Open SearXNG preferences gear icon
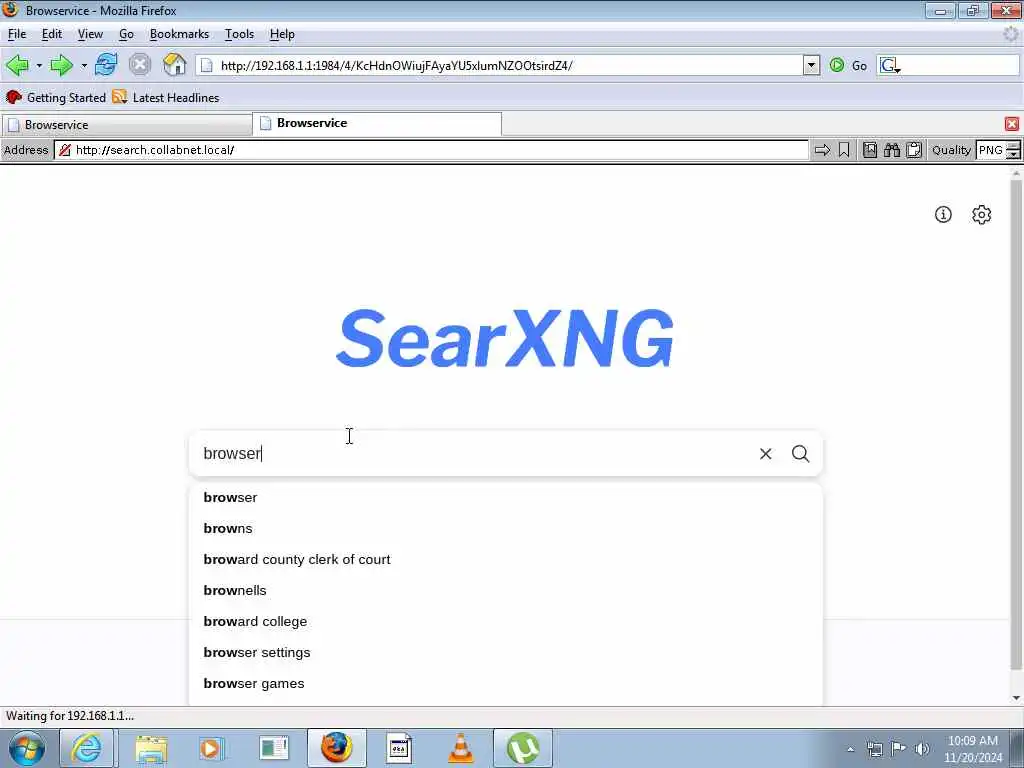 [x=982, y=214]
